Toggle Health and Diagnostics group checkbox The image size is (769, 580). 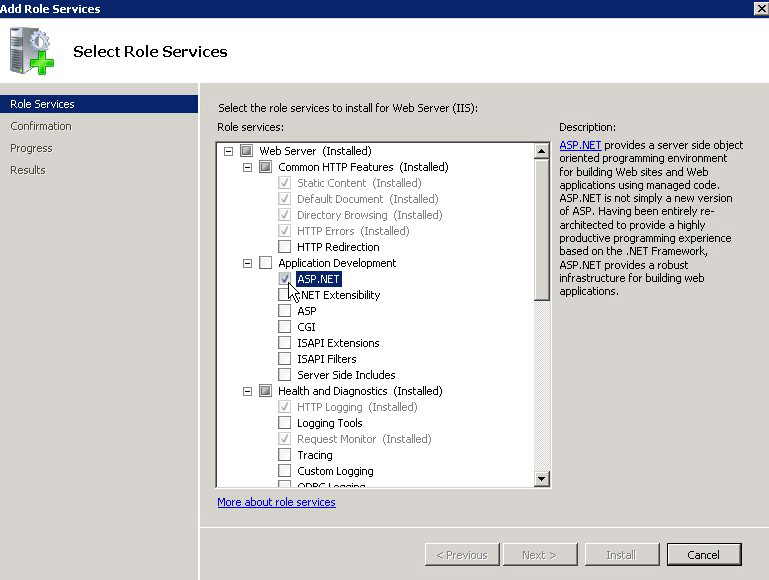coord(265,391)
